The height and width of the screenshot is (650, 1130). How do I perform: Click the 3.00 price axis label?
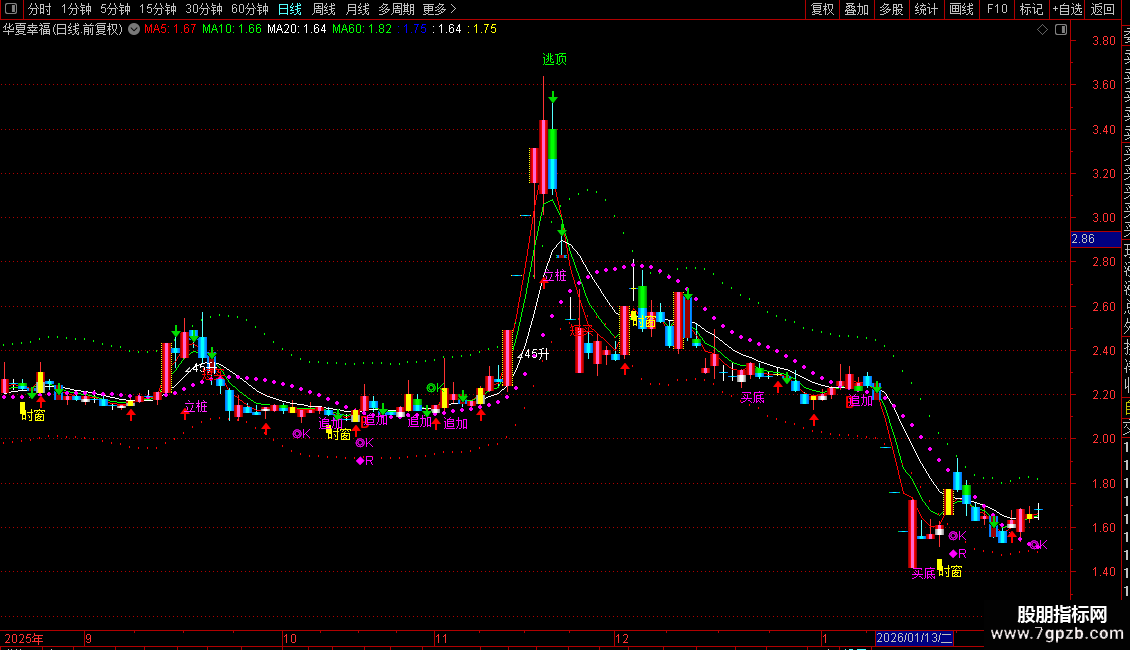tap(1104, 218)
